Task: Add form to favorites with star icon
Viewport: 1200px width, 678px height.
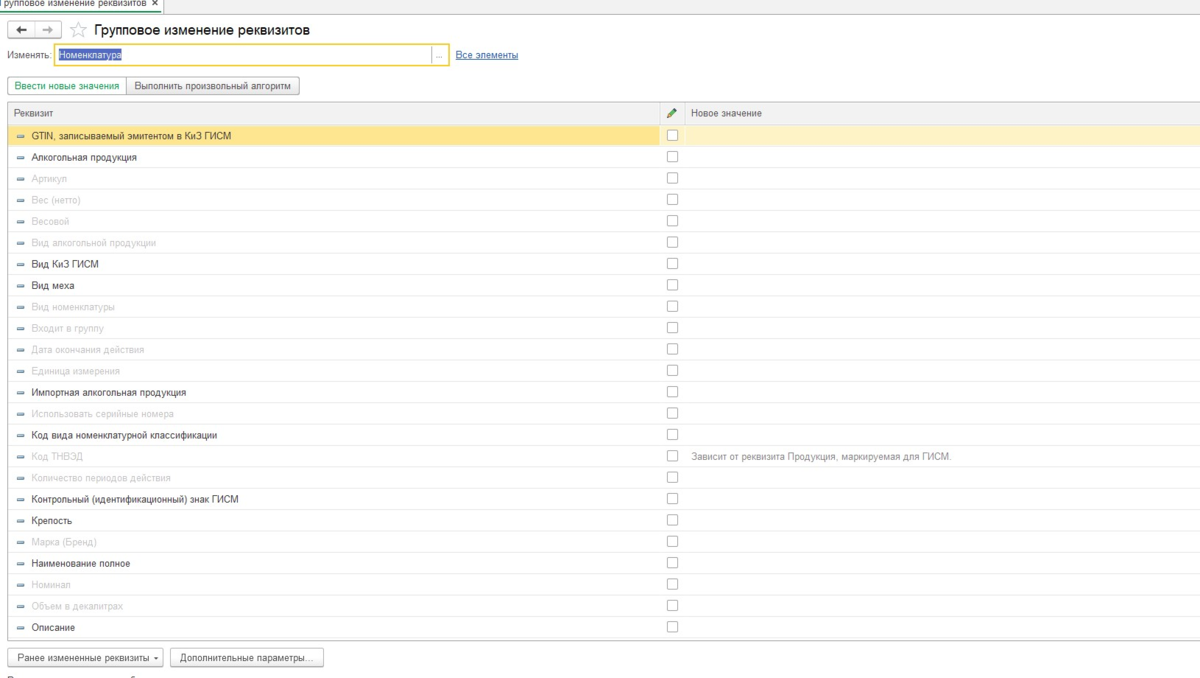Action: coord(78,30)
